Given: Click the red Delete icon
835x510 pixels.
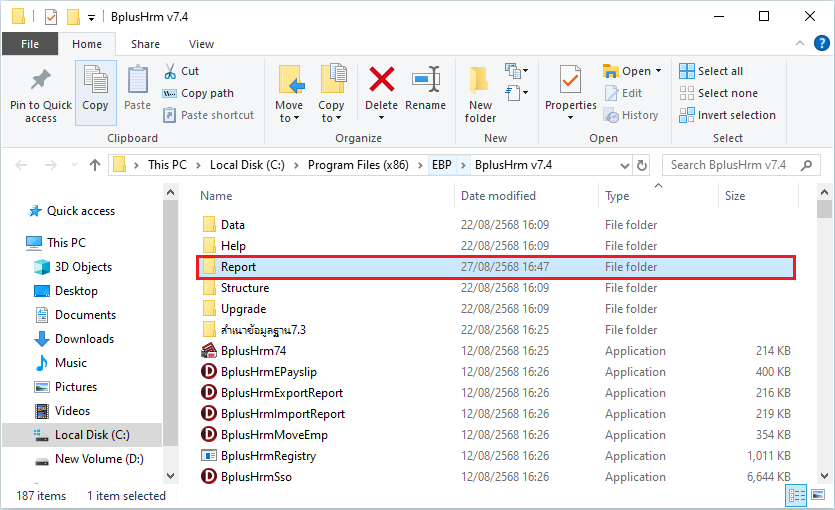Looking at the screenshot, I should pos(381,80).
